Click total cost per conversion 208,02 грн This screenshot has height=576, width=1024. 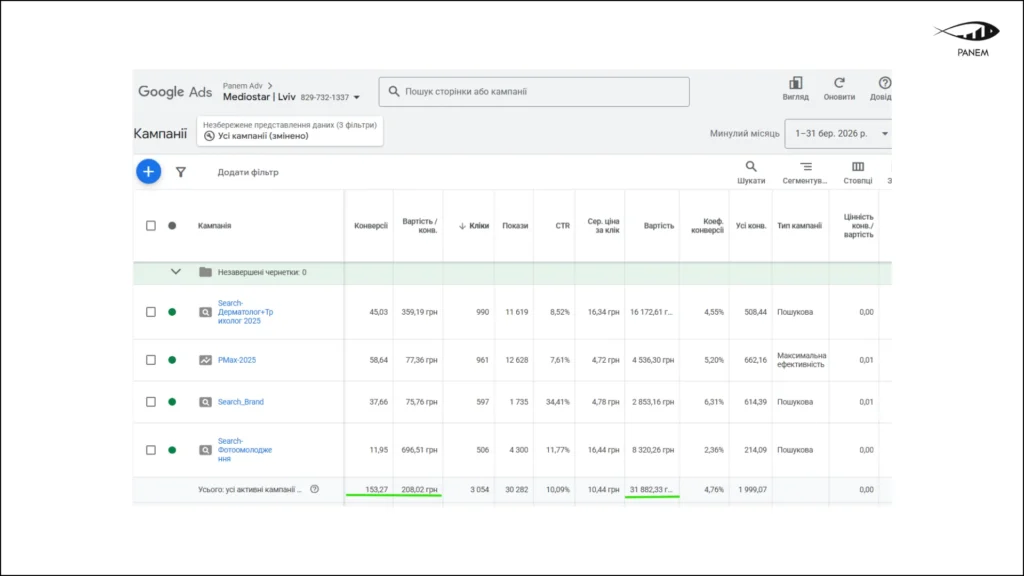coord(419,489)
